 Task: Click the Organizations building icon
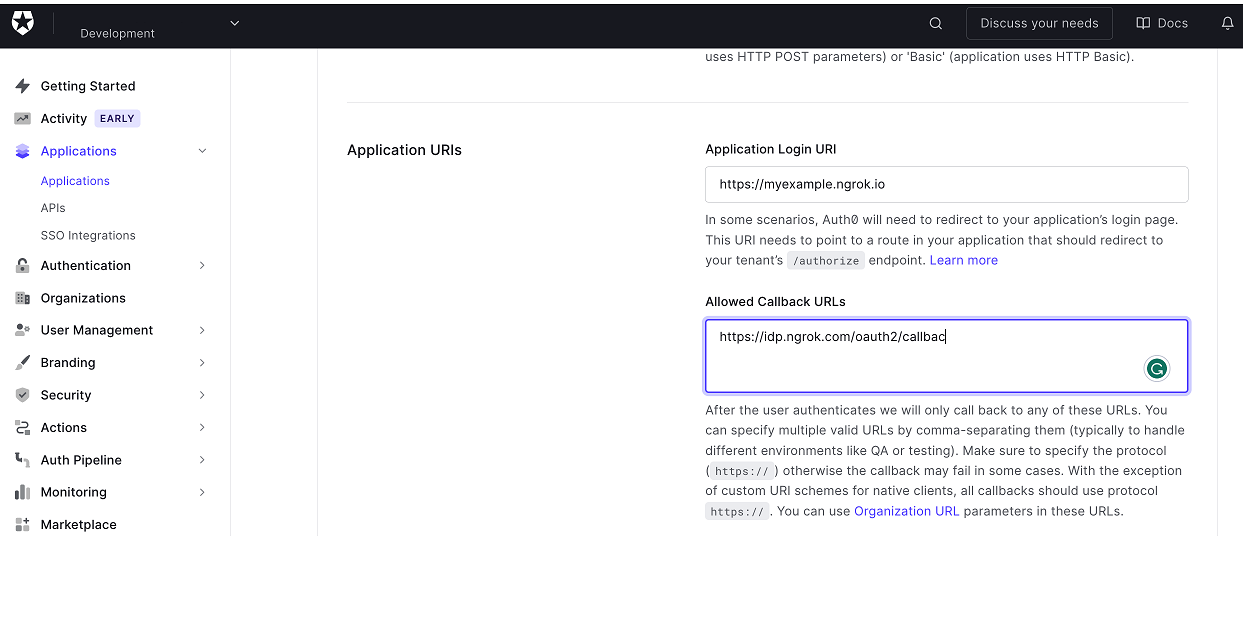point(20,297)
